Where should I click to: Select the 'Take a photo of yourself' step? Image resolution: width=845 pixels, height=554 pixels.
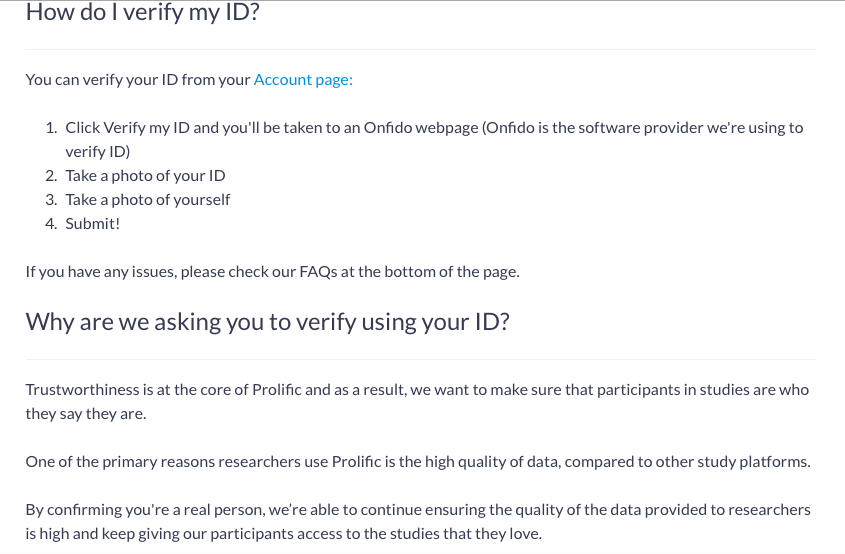(x=148, y=200)
